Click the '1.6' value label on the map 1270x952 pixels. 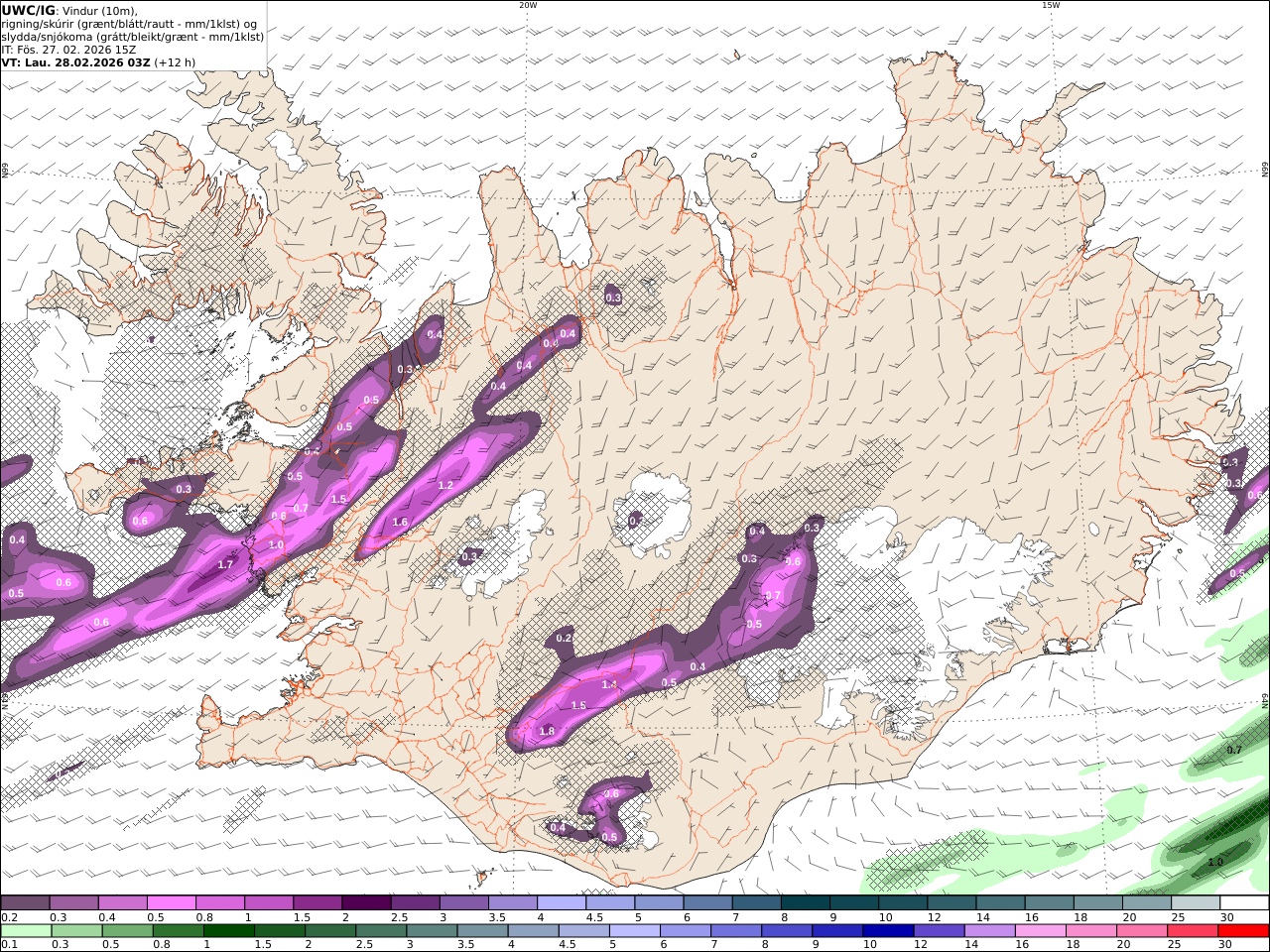tap(400, 522)
